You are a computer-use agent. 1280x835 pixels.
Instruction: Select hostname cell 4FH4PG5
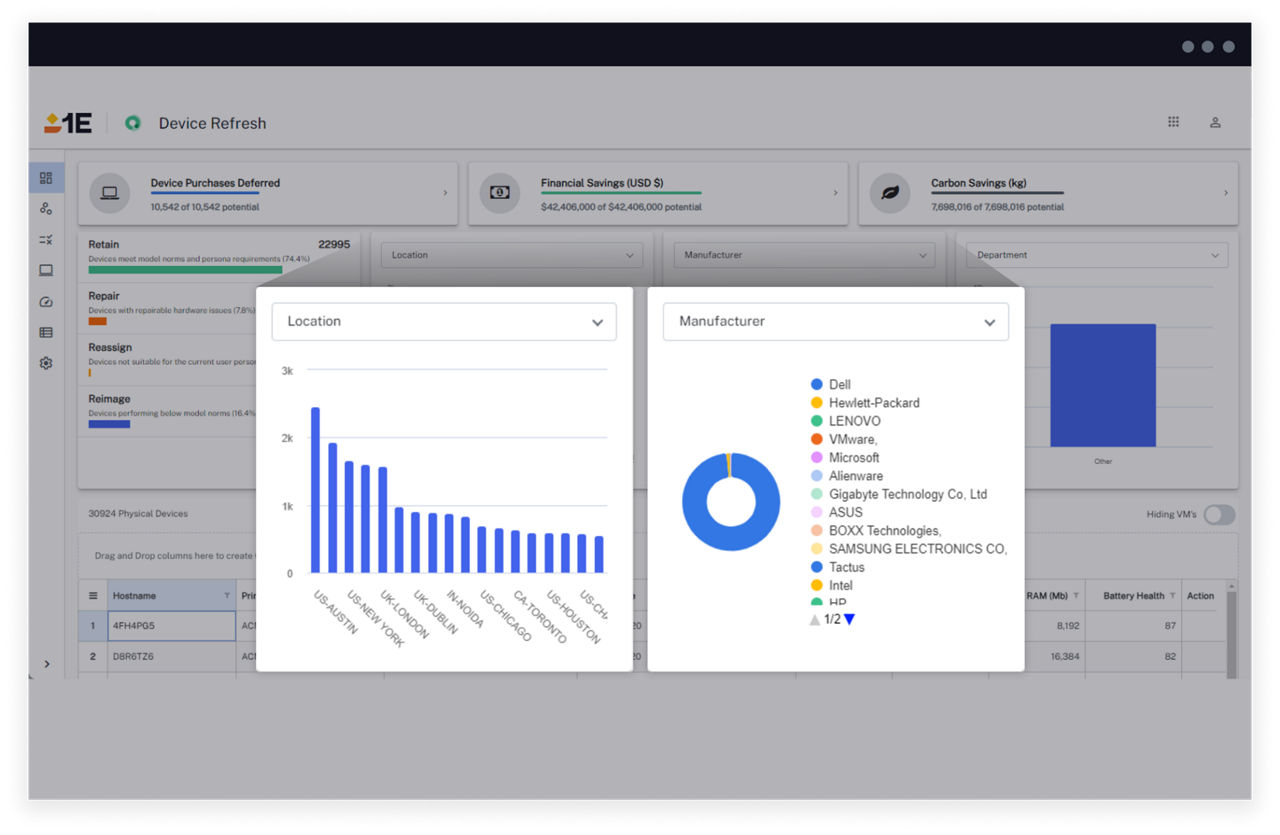point(172,627)
